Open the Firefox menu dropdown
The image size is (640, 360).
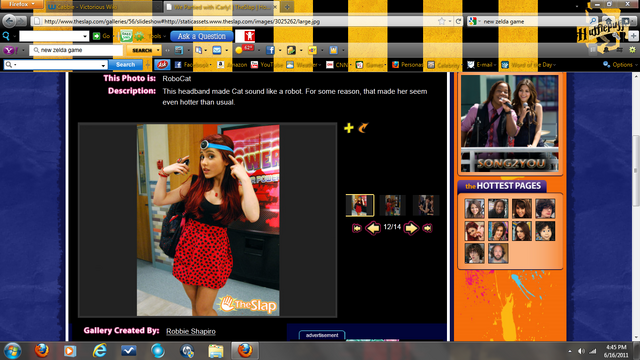tap(22, 4)
